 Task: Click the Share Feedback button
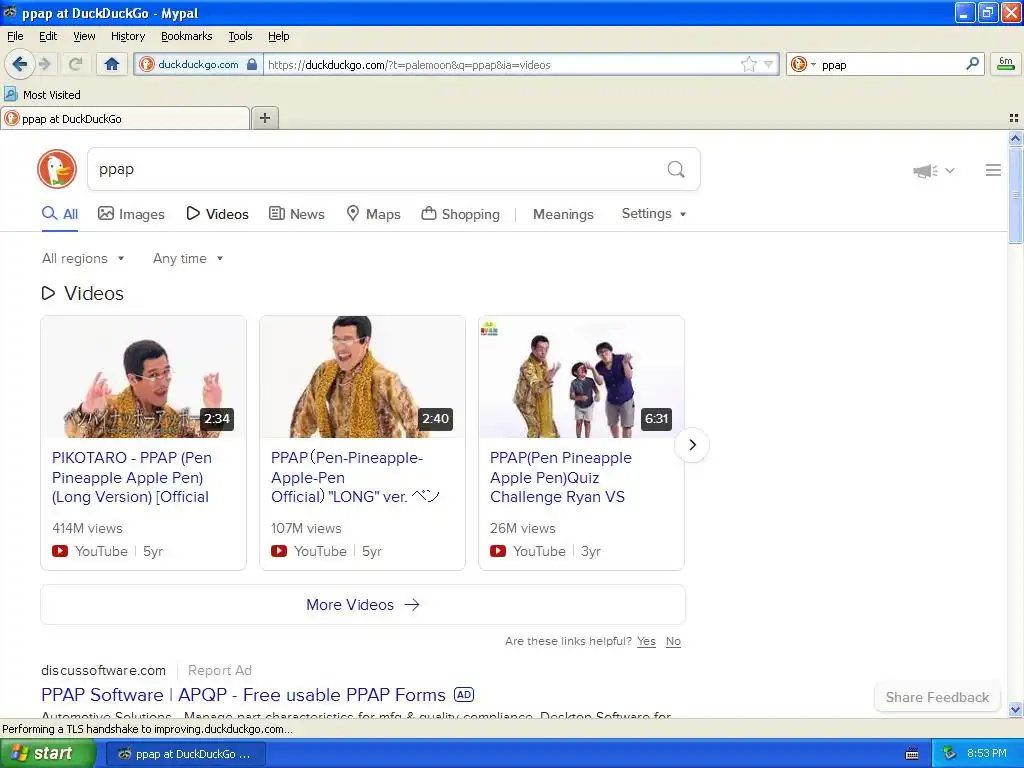tap(937, 697)
